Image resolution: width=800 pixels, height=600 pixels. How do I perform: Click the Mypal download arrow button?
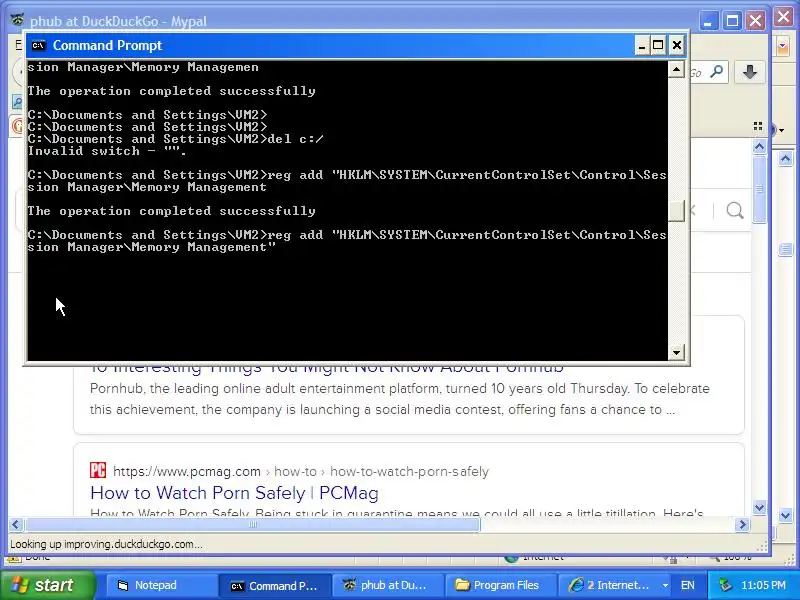click(749, 72)
